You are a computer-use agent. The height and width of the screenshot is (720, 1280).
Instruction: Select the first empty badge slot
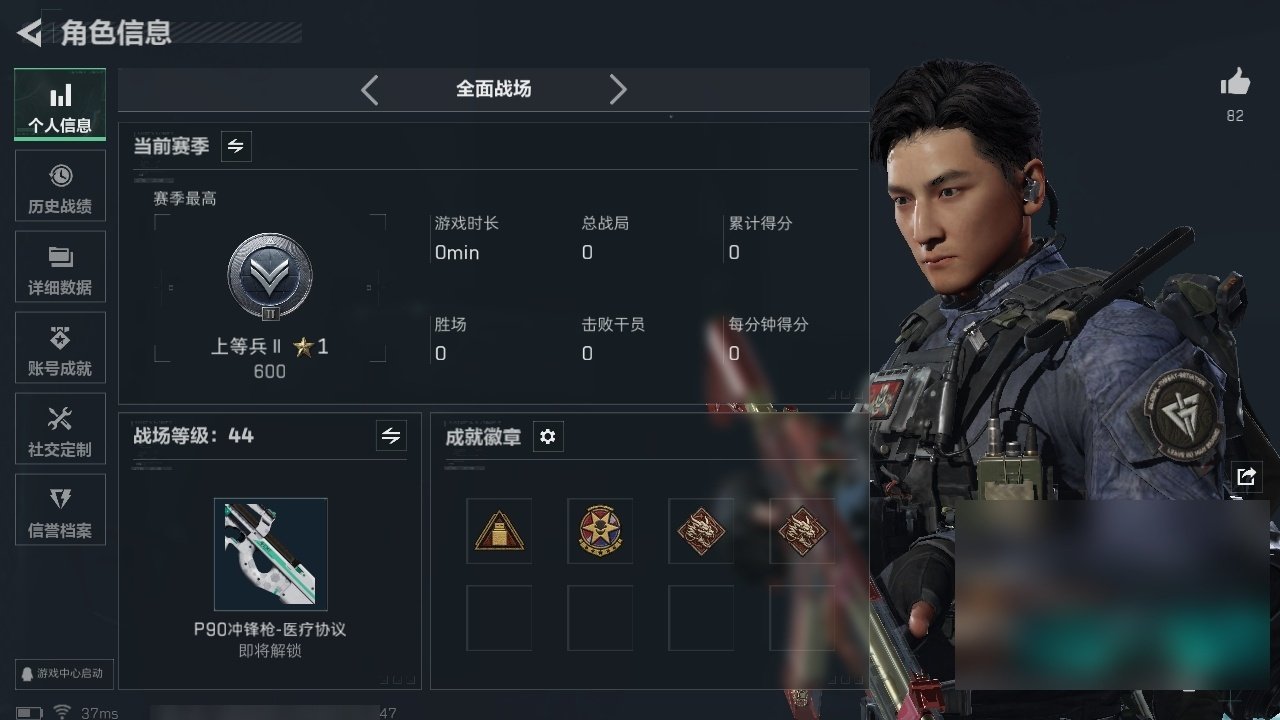[x=499, y=618]
